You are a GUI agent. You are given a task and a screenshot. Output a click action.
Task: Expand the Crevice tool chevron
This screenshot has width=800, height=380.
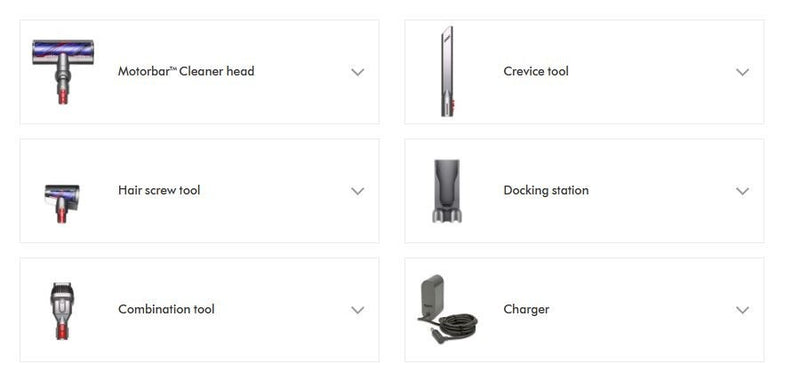point(742,72)
